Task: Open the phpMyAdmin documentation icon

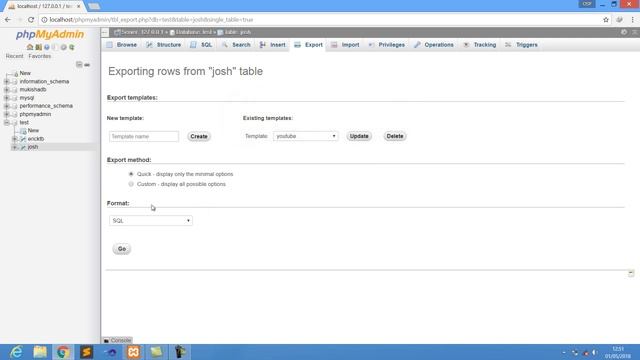Action: [47, 47]
